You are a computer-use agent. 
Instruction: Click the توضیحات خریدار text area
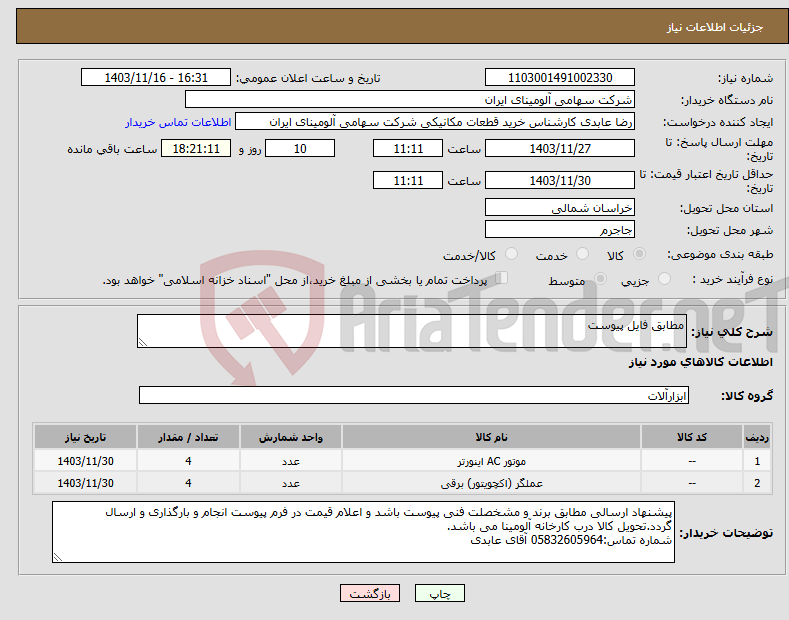point(363,532)
